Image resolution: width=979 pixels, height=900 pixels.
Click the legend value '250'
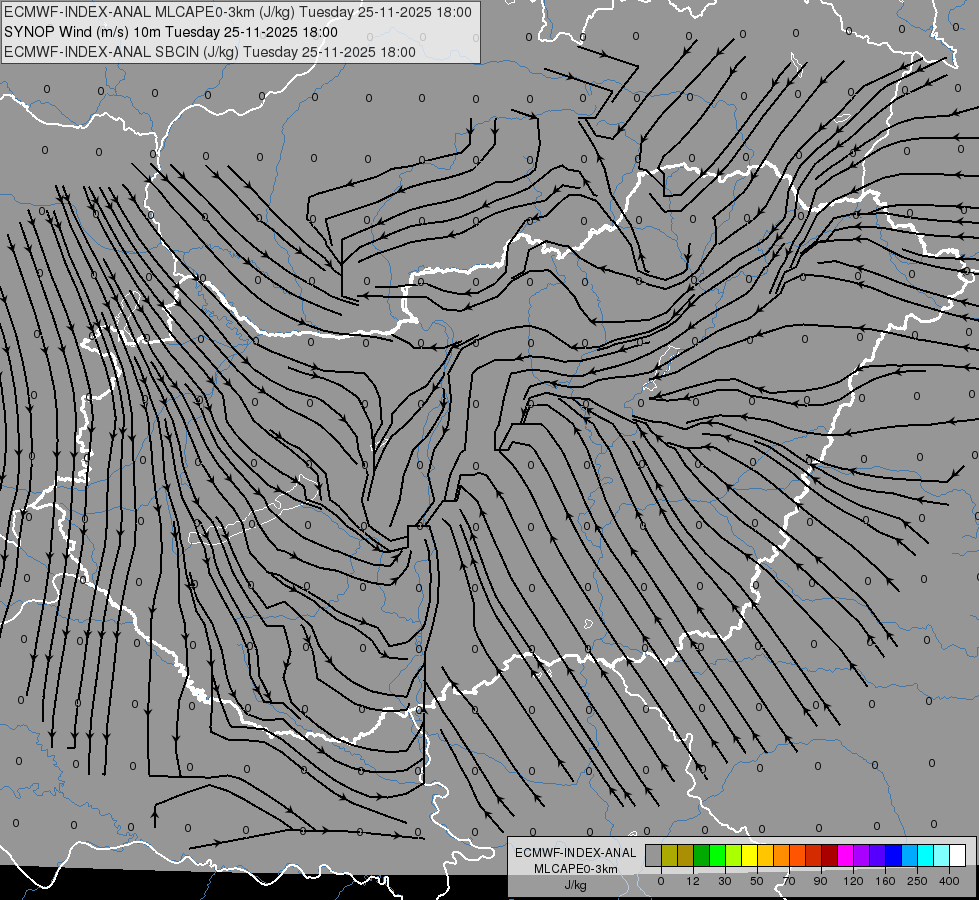pos(917,881)
